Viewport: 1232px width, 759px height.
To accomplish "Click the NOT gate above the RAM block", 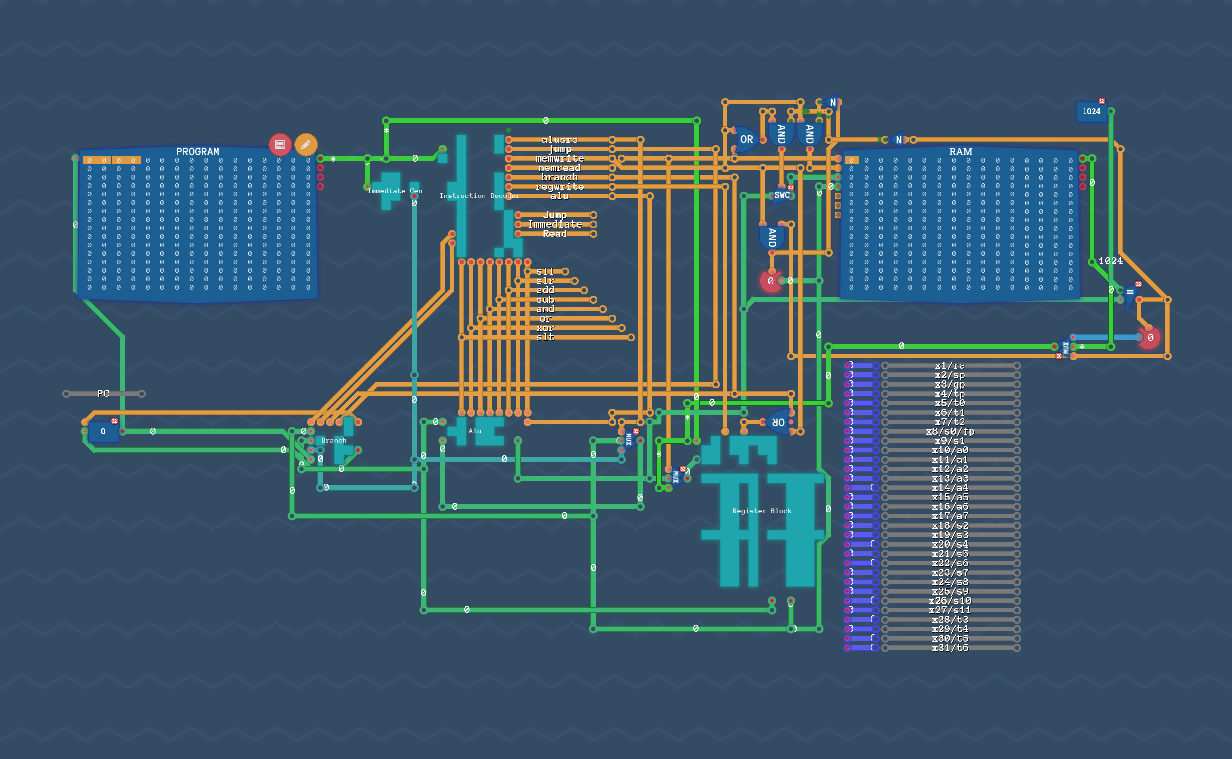I will click(897, 140).
